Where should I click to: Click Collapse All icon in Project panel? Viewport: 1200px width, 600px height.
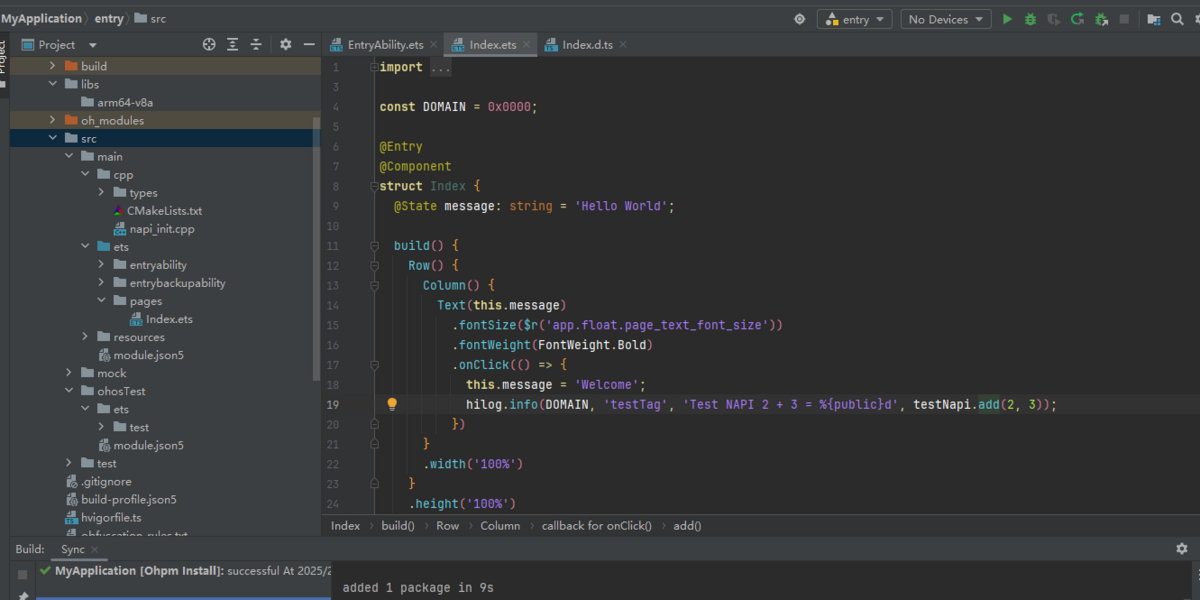click(x=256, y=45)
